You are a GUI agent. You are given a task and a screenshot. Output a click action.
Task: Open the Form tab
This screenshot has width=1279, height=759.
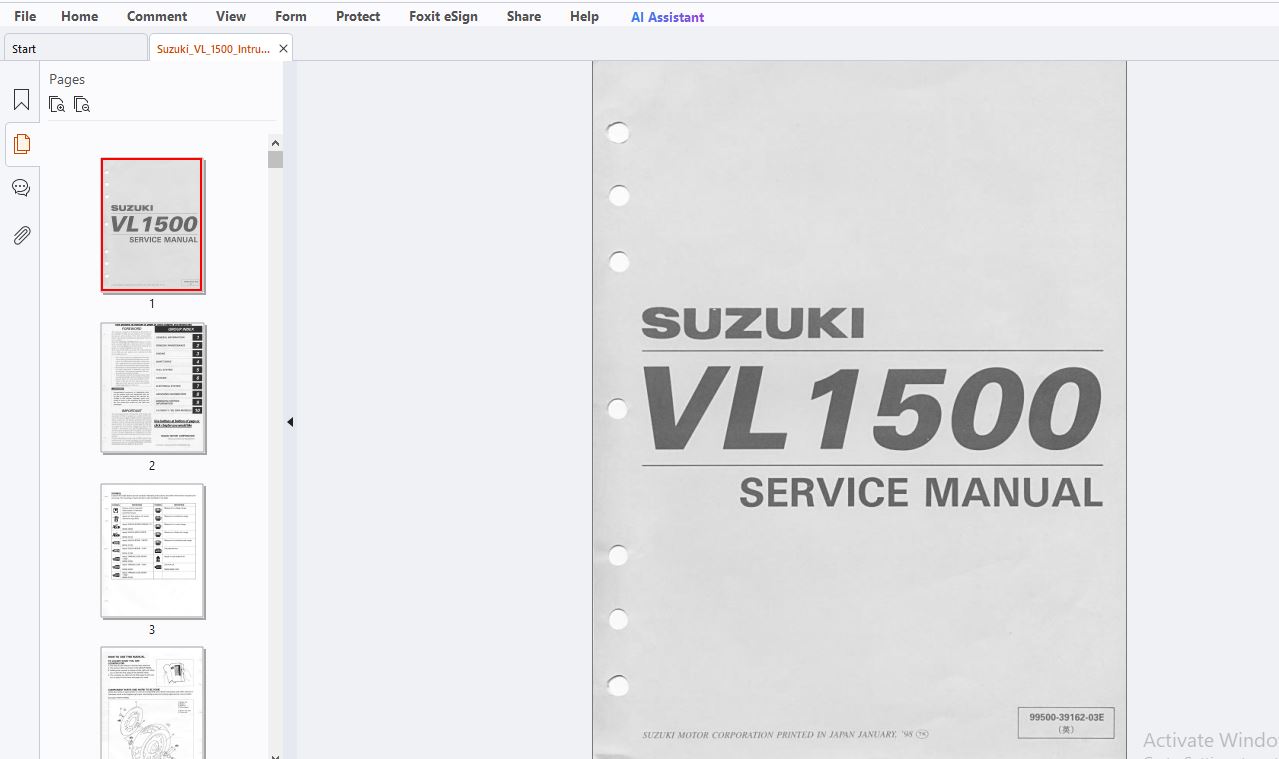click(x=291, y=16)
